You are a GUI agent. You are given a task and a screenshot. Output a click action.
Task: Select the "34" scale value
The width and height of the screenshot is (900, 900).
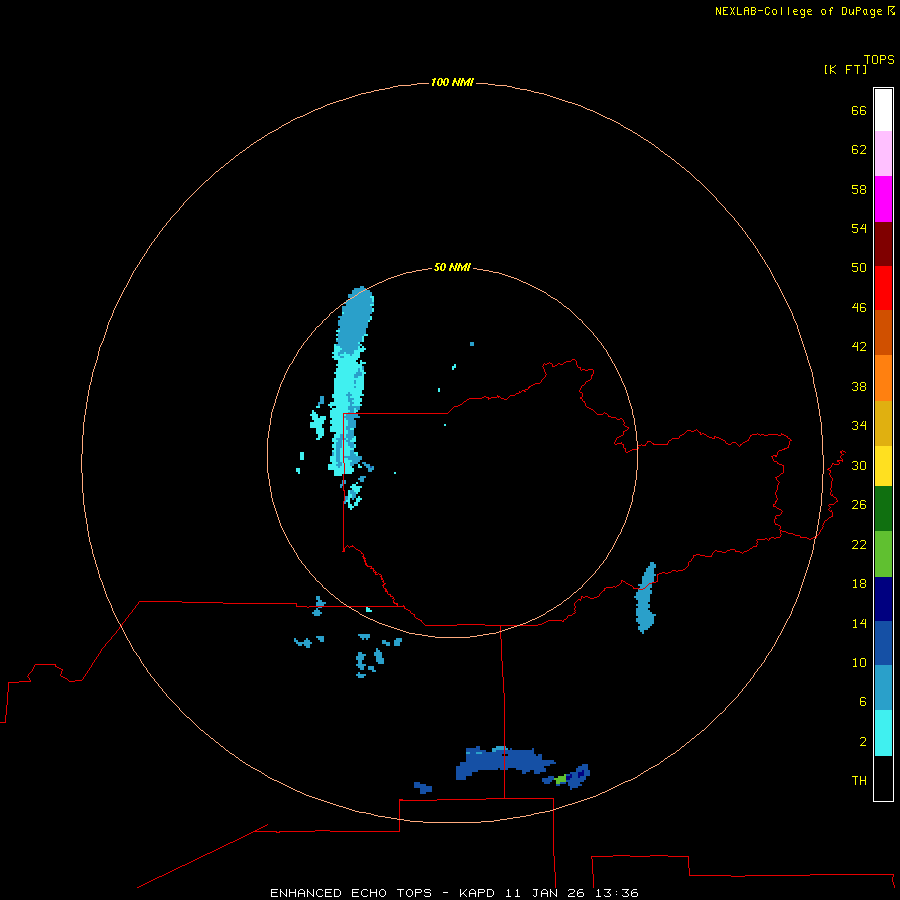pyautogui.click(x=859, y=425)
